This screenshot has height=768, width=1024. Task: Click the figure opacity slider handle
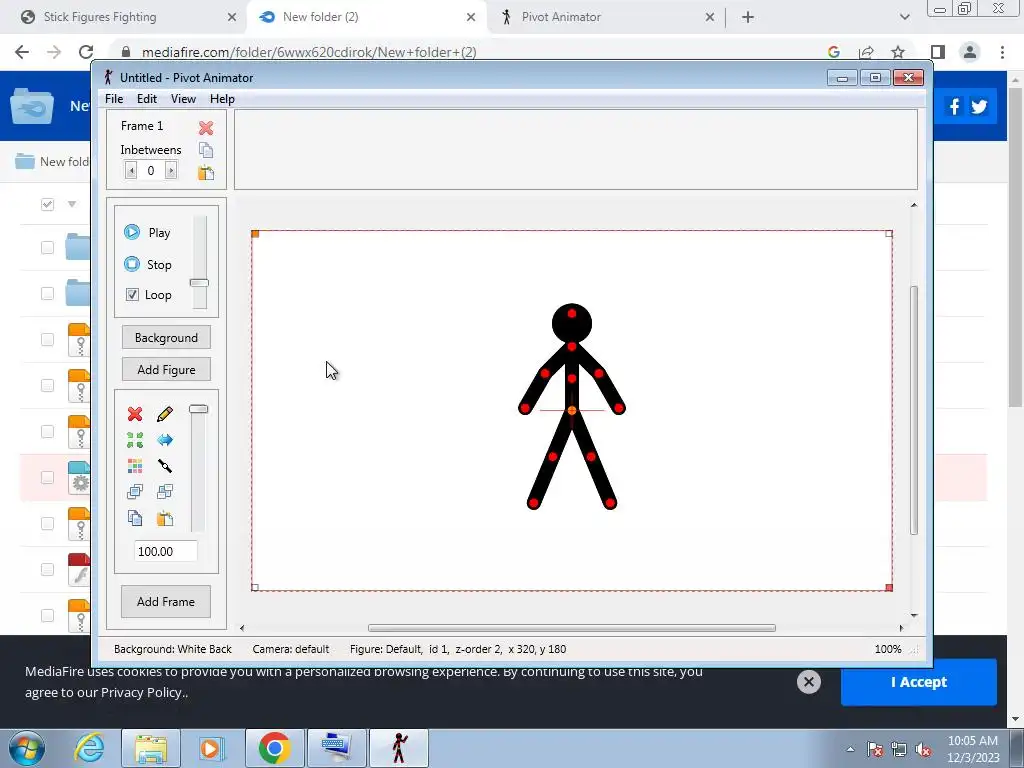click(199, 409)
